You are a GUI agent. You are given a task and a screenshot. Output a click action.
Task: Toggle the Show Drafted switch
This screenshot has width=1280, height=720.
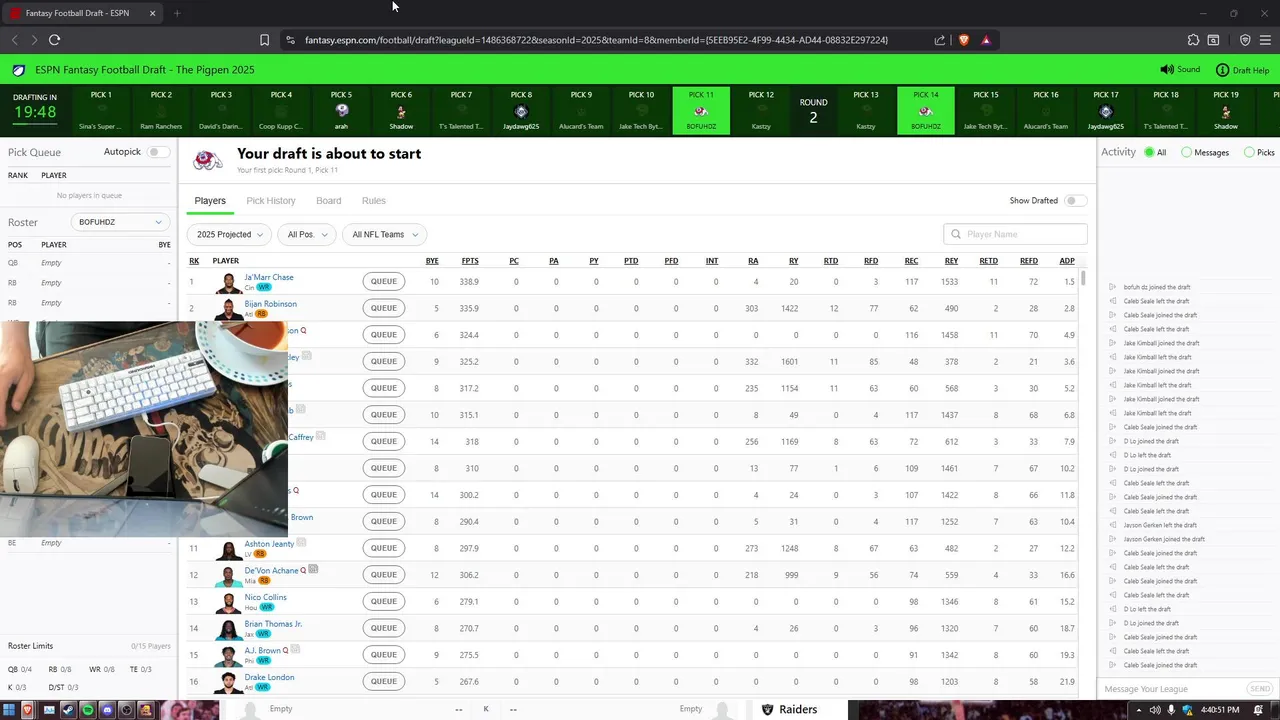(1075, 201)
